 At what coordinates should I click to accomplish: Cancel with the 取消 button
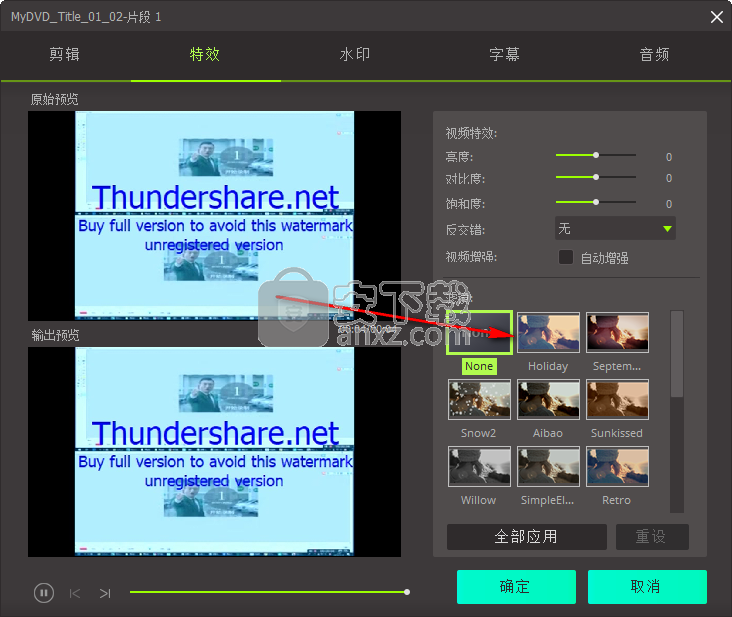point(647,587)
